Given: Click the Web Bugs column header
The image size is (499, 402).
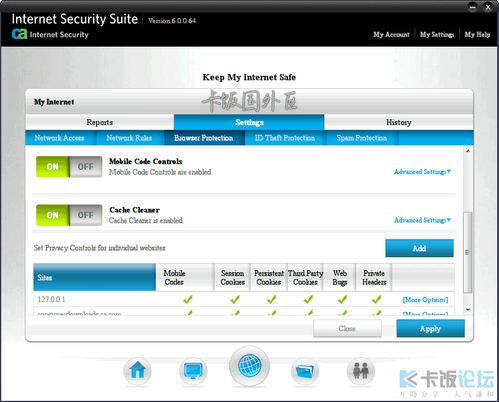Looking at the screenshot, I should pyautogui.click(x=340, y=277).
